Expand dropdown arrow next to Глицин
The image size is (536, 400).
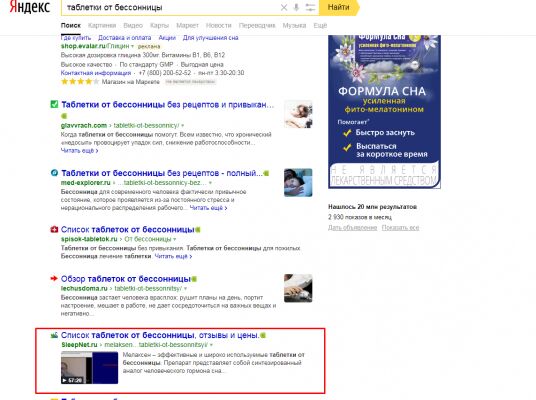[132, 46]
